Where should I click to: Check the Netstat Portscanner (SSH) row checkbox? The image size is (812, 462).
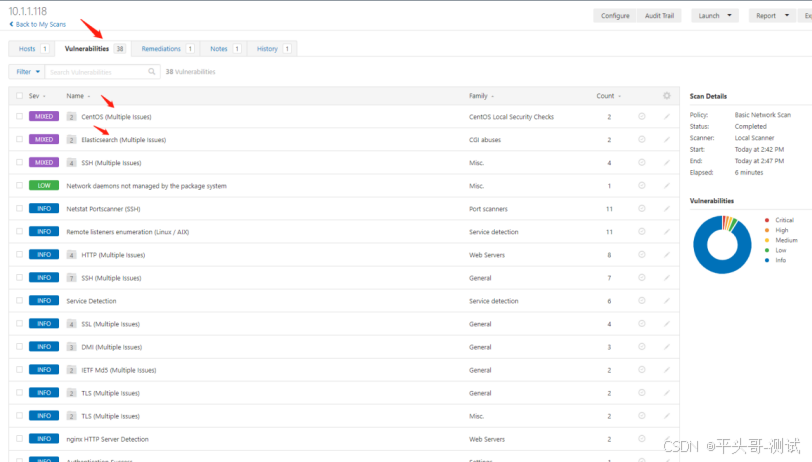pos(19,208)
